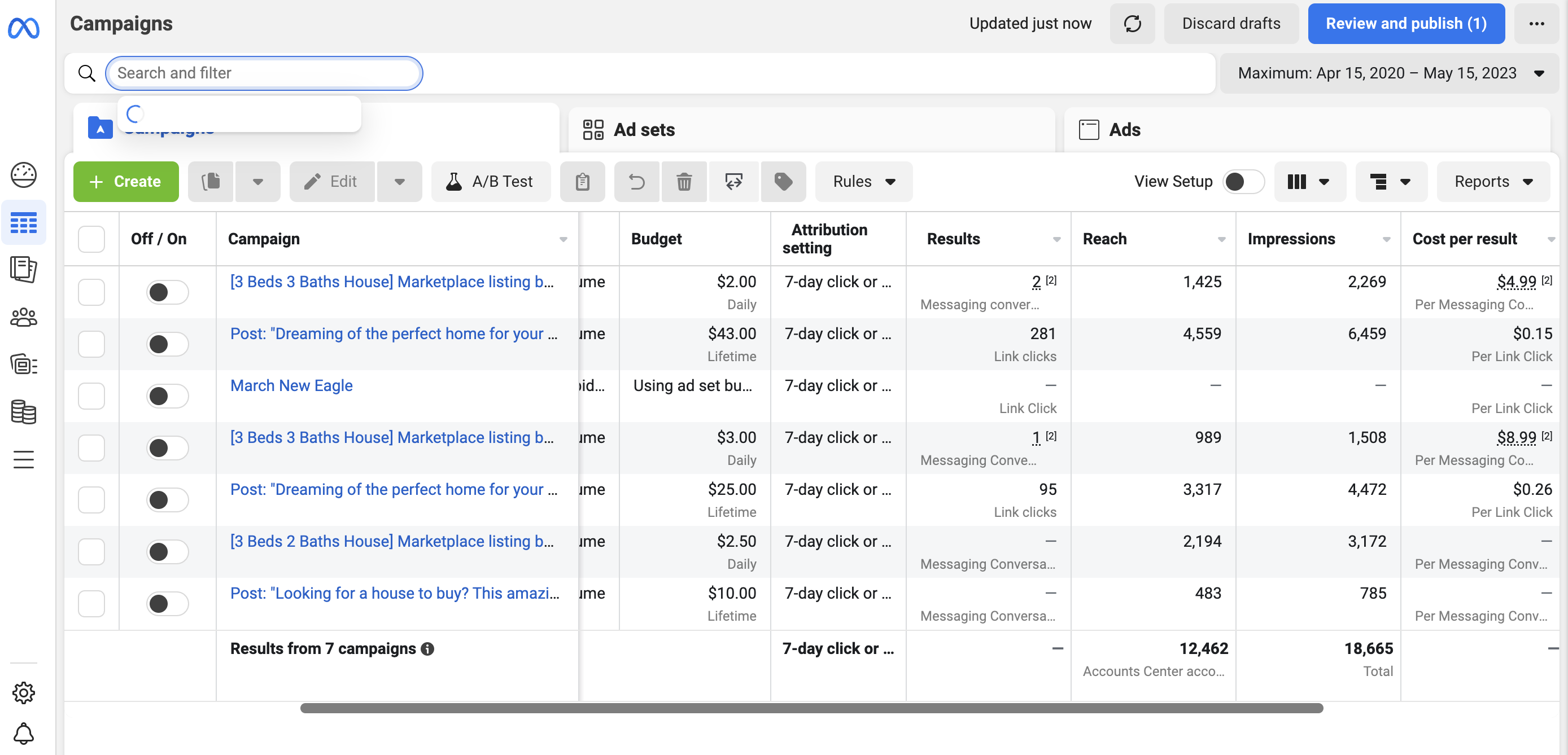Toggle the March New Eagle campaign on
Viewport: 1568px width, 755px height.
167,396
